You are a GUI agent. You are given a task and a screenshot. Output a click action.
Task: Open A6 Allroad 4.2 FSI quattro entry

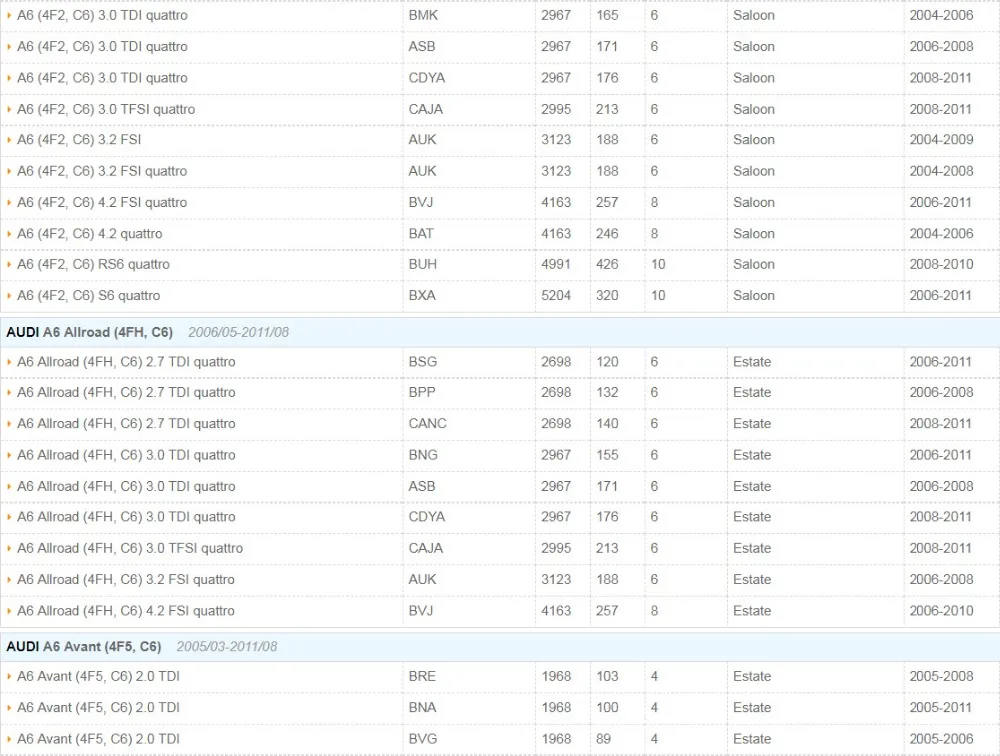[126, 611]
